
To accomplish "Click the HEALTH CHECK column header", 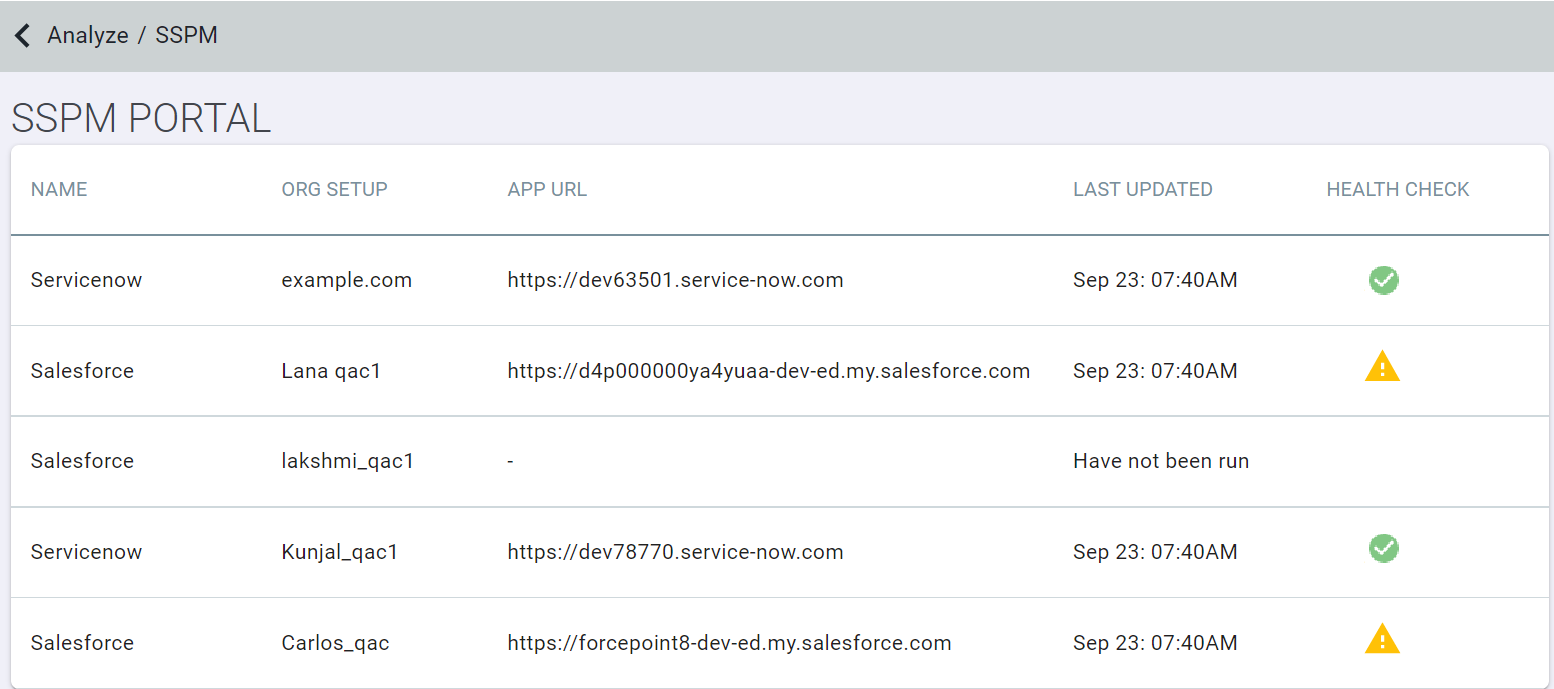I will click(1397, 190).
